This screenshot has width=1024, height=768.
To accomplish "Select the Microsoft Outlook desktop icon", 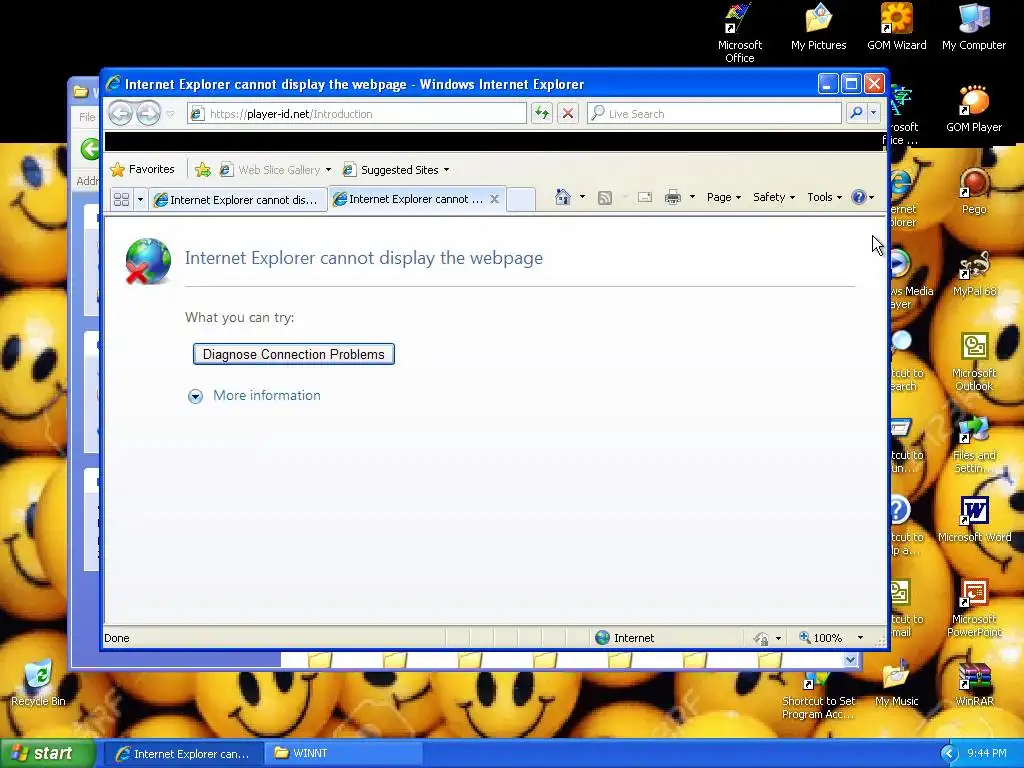I will 974,362.
